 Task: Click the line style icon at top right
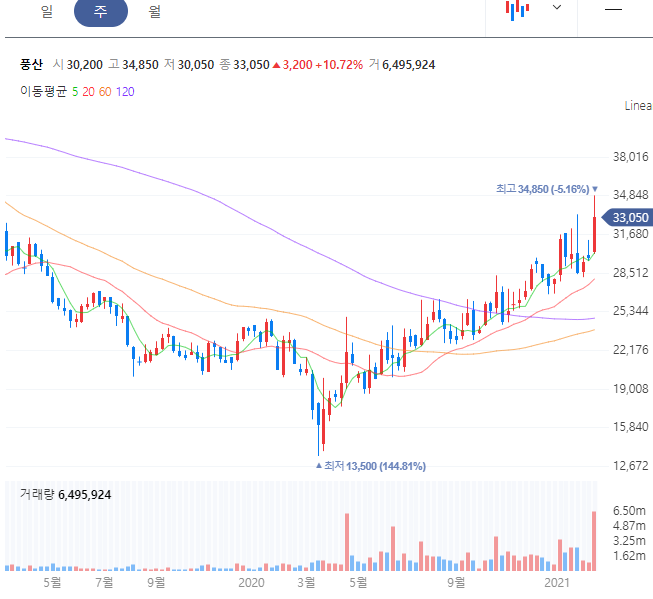coord(613,9)
